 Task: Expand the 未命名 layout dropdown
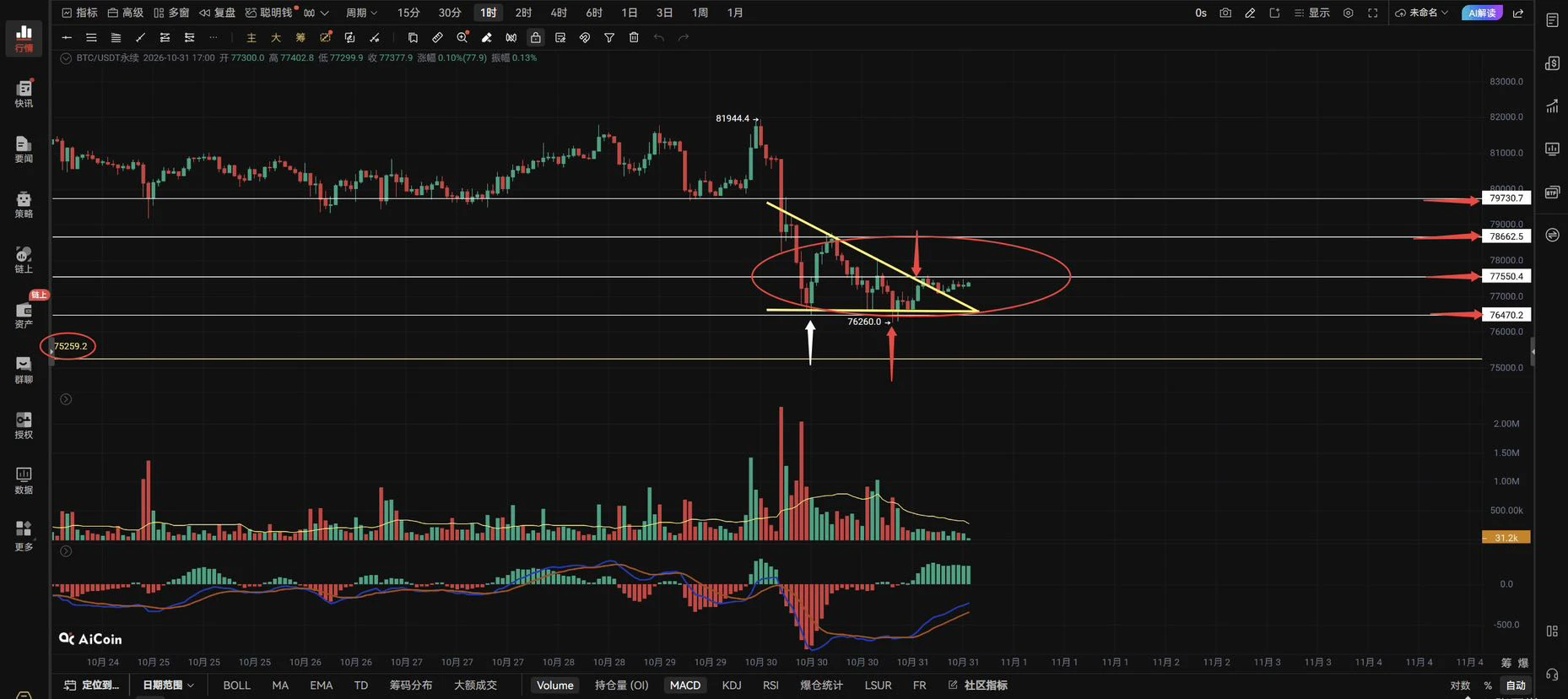(x=1422, y=13)
